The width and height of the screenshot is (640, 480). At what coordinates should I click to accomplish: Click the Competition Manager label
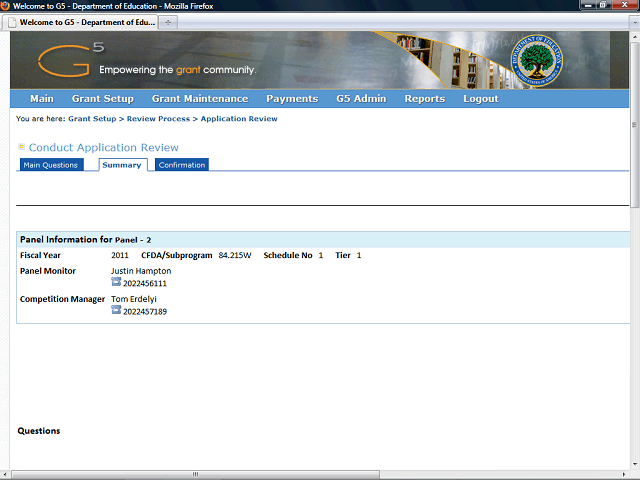[62, 299]
